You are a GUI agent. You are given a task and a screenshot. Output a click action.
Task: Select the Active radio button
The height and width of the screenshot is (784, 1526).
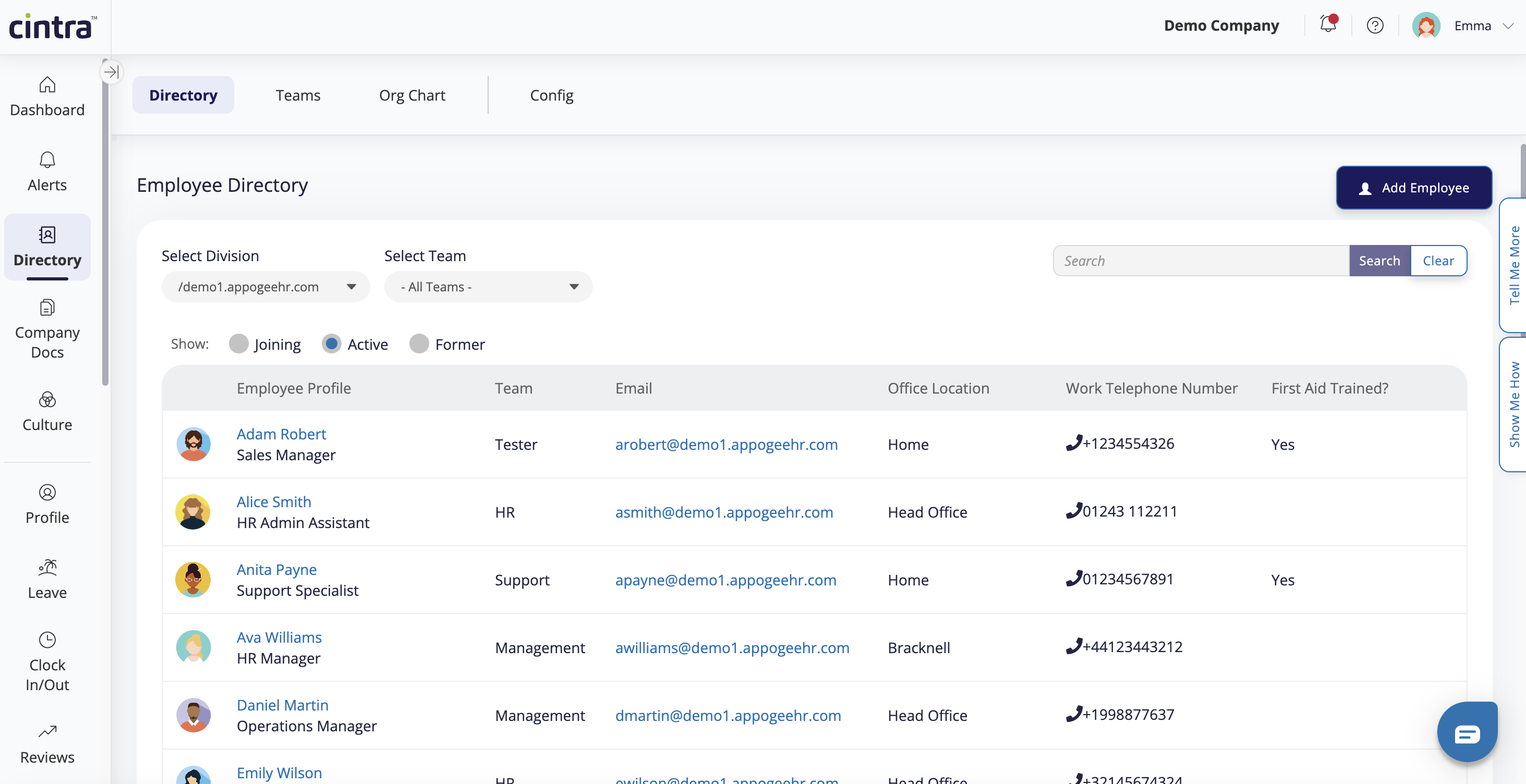[331, 344]
